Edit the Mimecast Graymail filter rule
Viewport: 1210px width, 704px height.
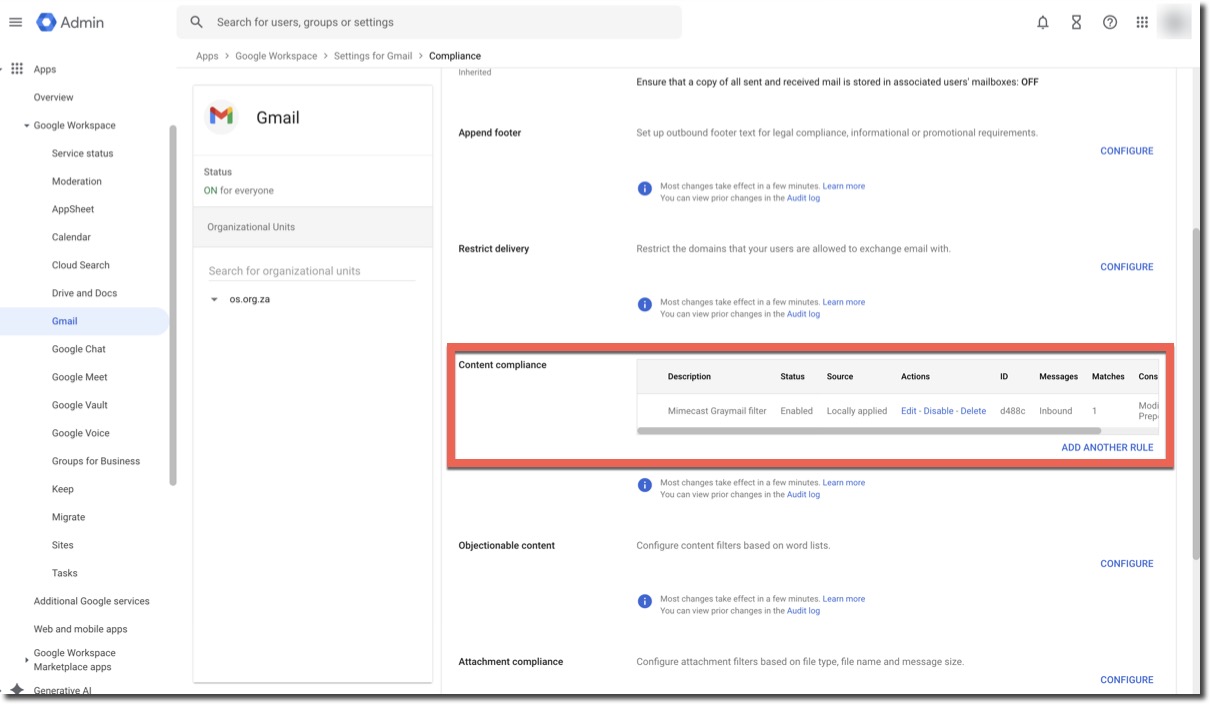pyautogui.click(x=909, y=411)
